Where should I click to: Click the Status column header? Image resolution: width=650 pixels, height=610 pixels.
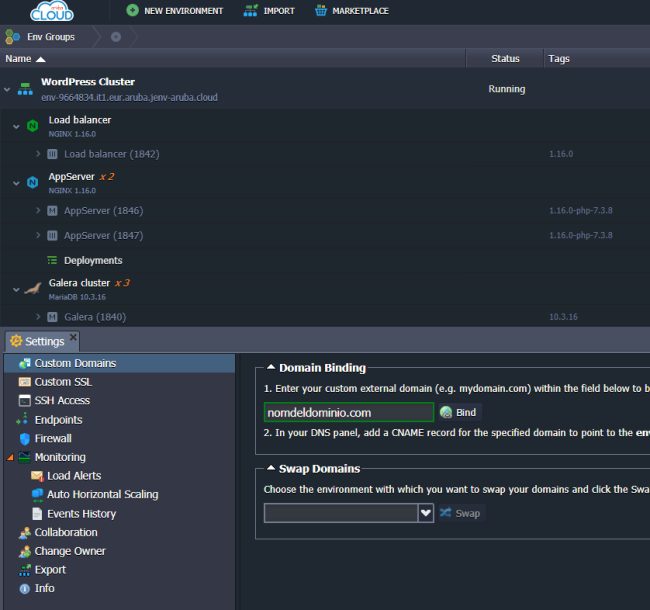pyautogui.click(x=505, y=59)
